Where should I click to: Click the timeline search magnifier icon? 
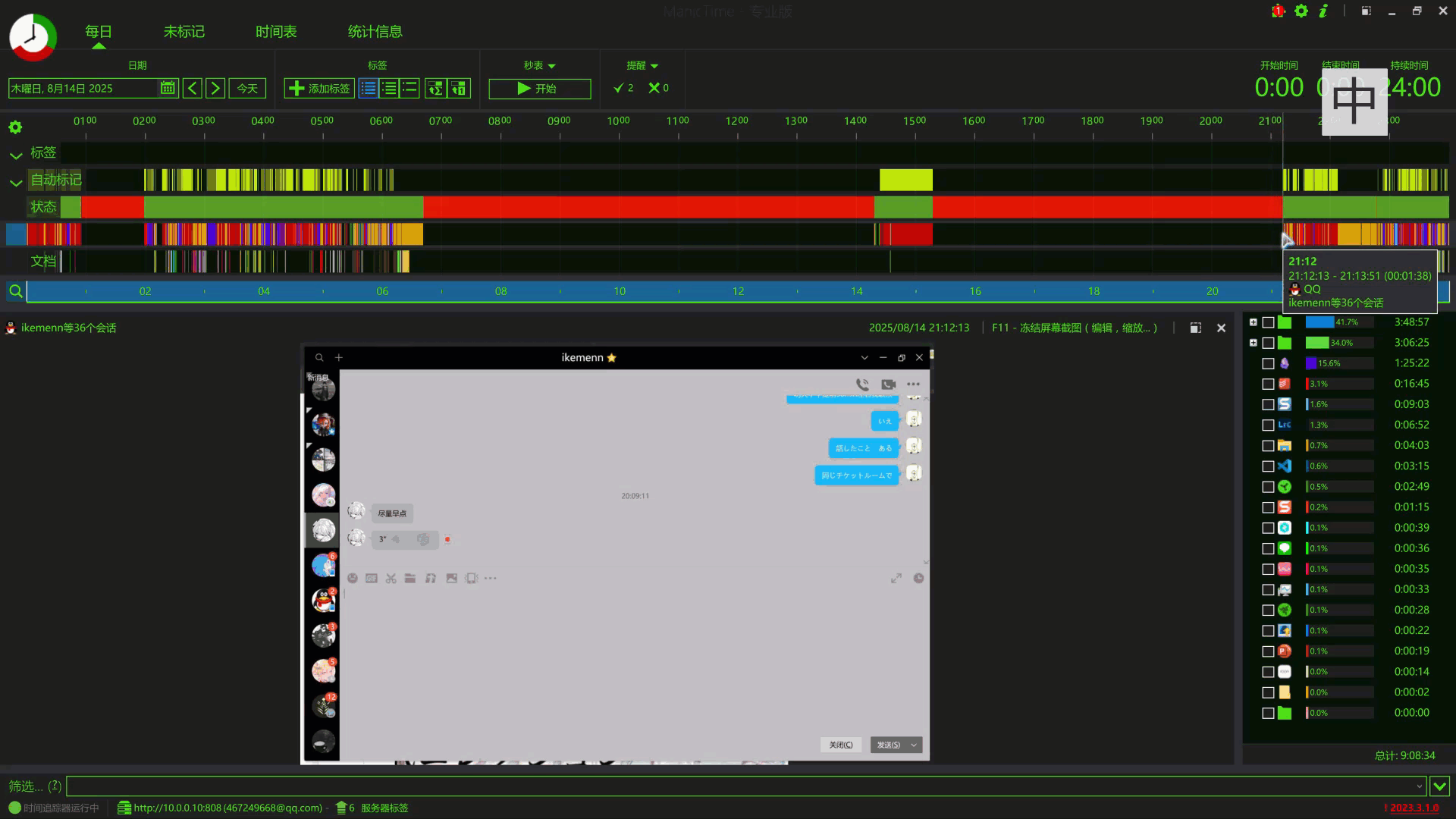tap(15, 291)
